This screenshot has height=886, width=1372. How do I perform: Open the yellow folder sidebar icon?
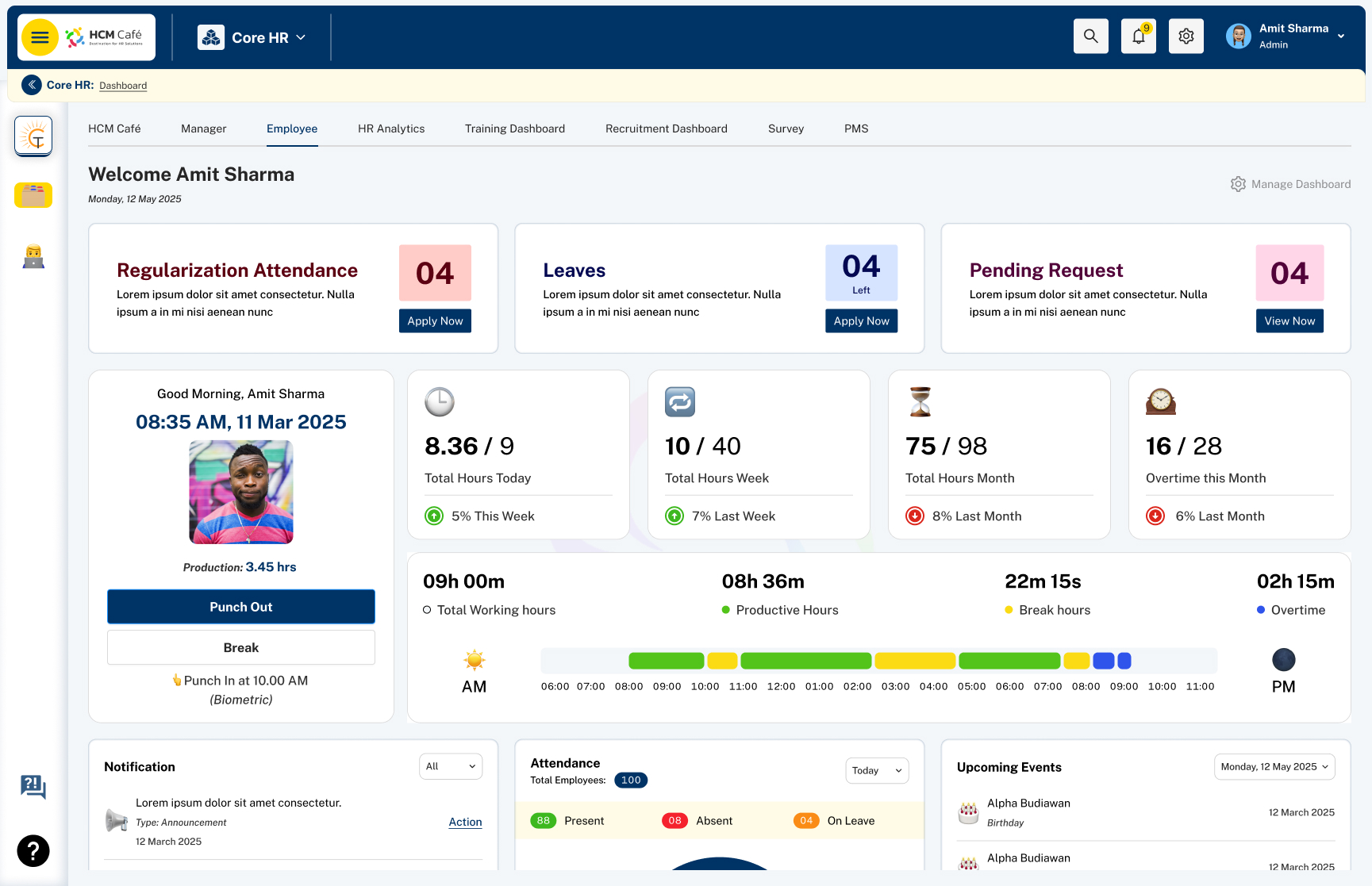click(33, 195)
